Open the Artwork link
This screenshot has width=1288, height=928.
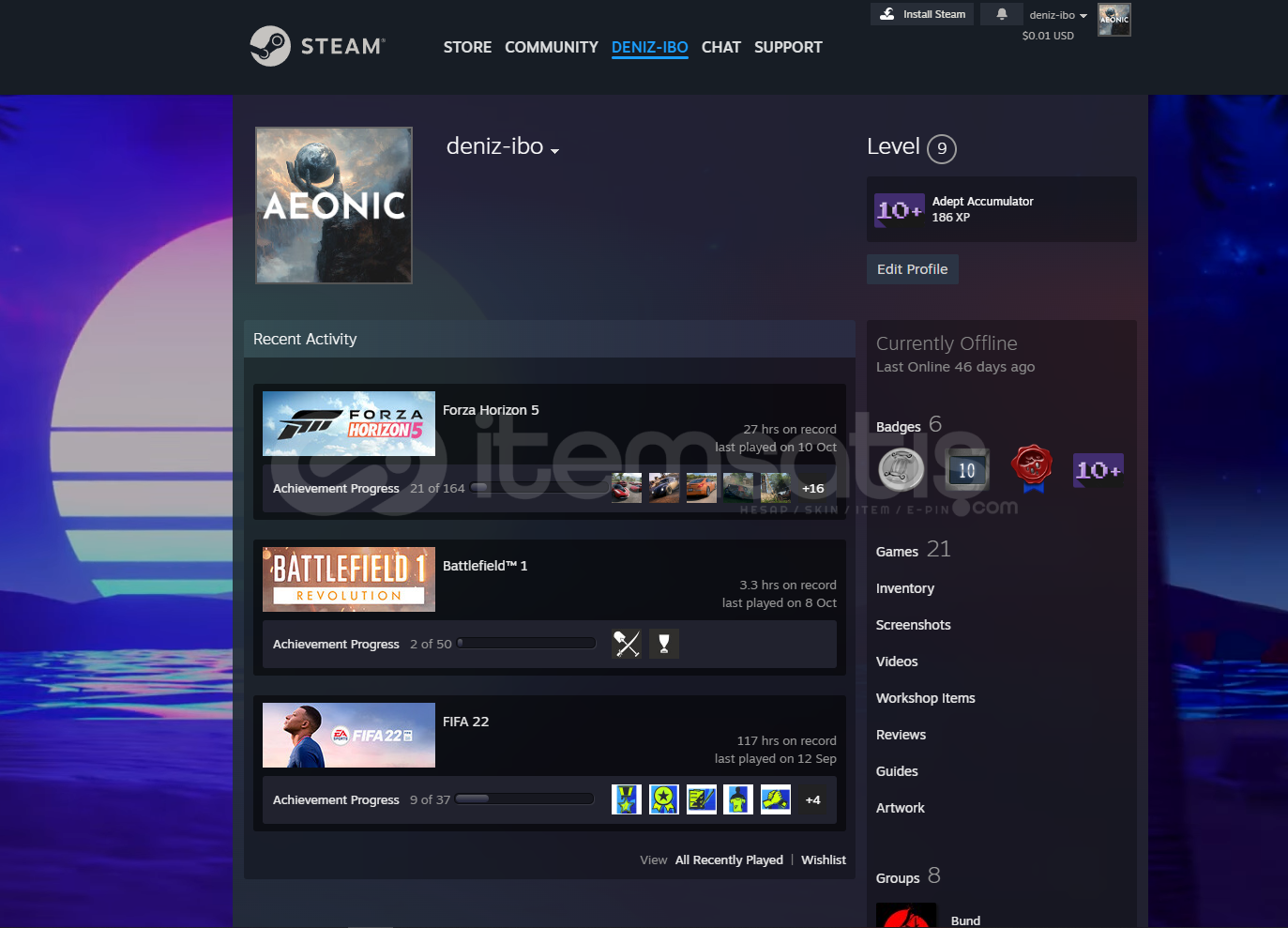(x=901, y=808)
